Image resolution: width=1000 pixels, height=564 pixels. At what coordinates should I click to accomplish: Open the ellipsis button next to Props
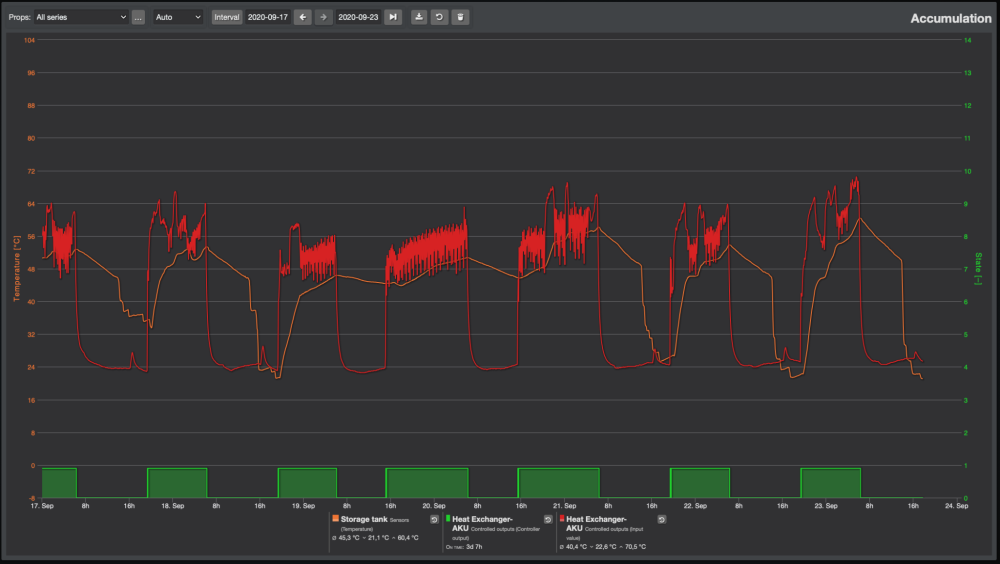[138, 17]
